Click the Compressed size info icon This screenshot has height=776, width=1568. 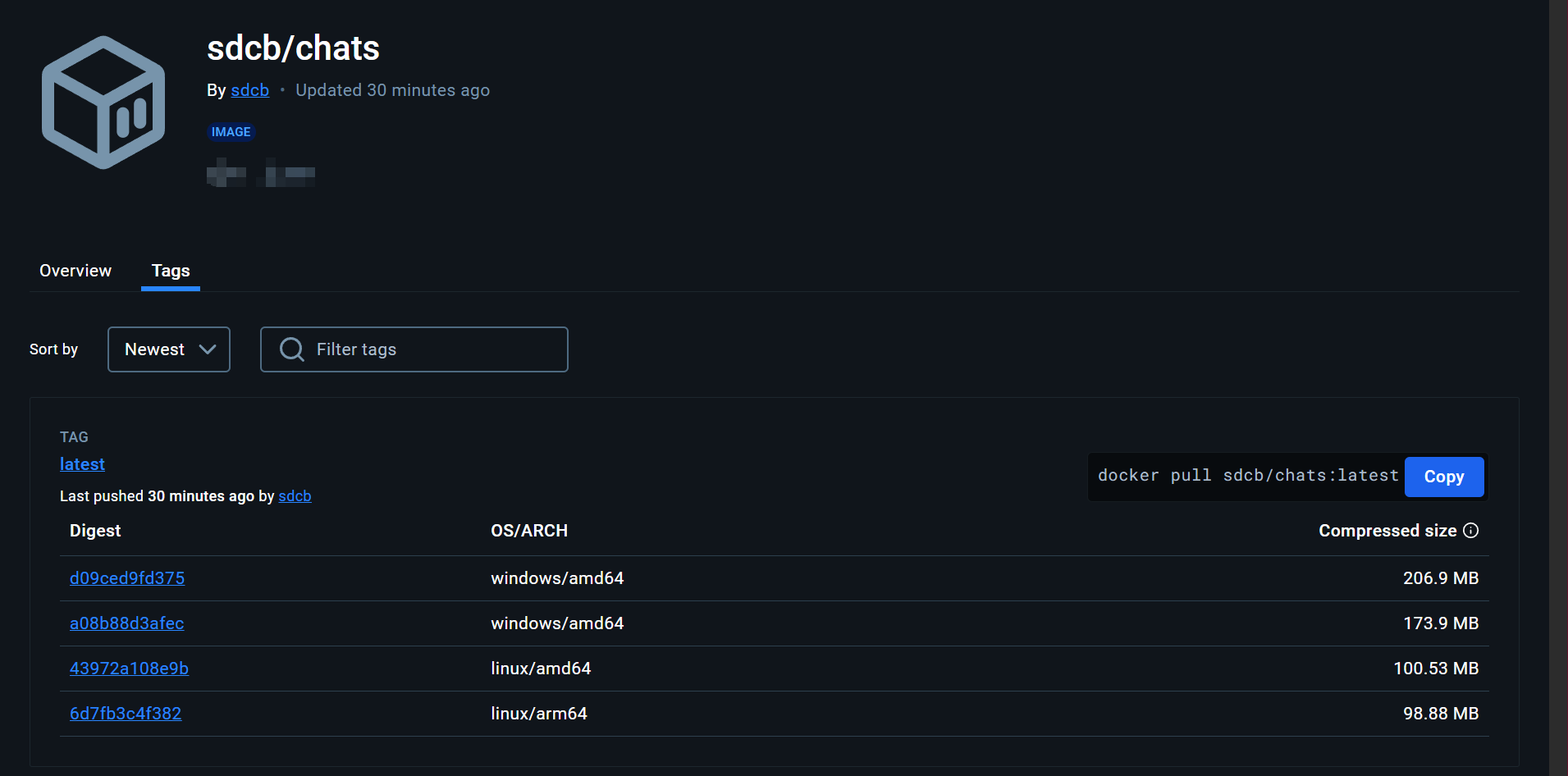coord(1471,531)
